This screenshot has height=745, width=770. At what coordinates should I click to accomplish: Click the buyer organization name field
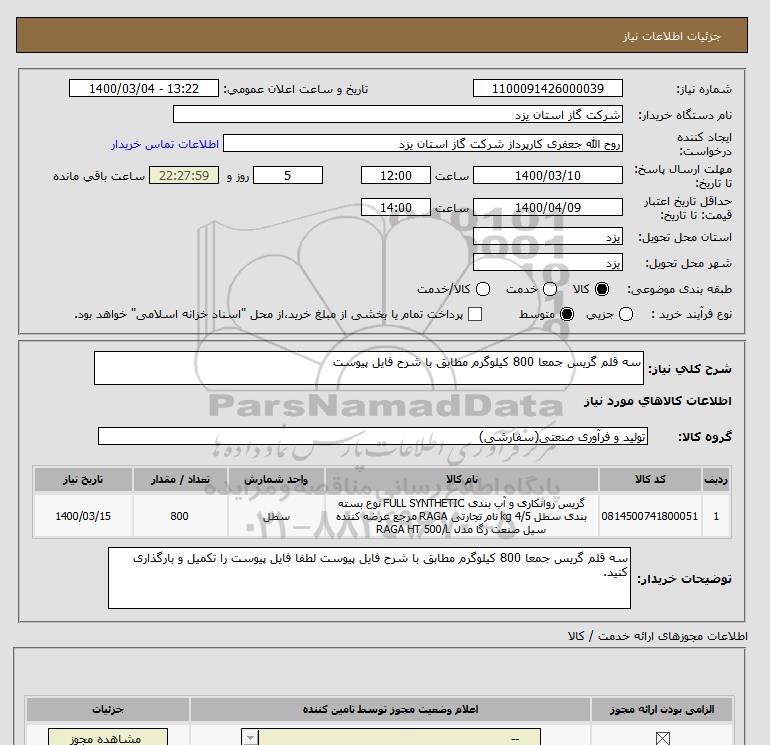pyautogui.click(x=398, y=114)
